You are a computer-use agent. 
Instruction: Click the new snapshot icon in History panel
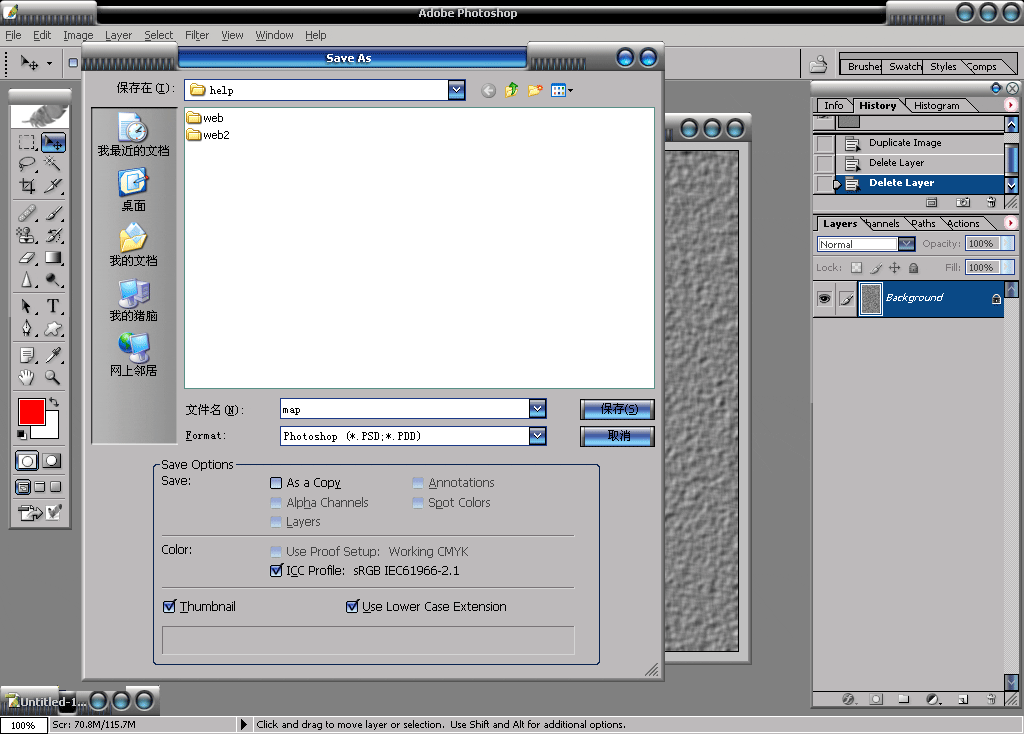[x=963, y=202]
